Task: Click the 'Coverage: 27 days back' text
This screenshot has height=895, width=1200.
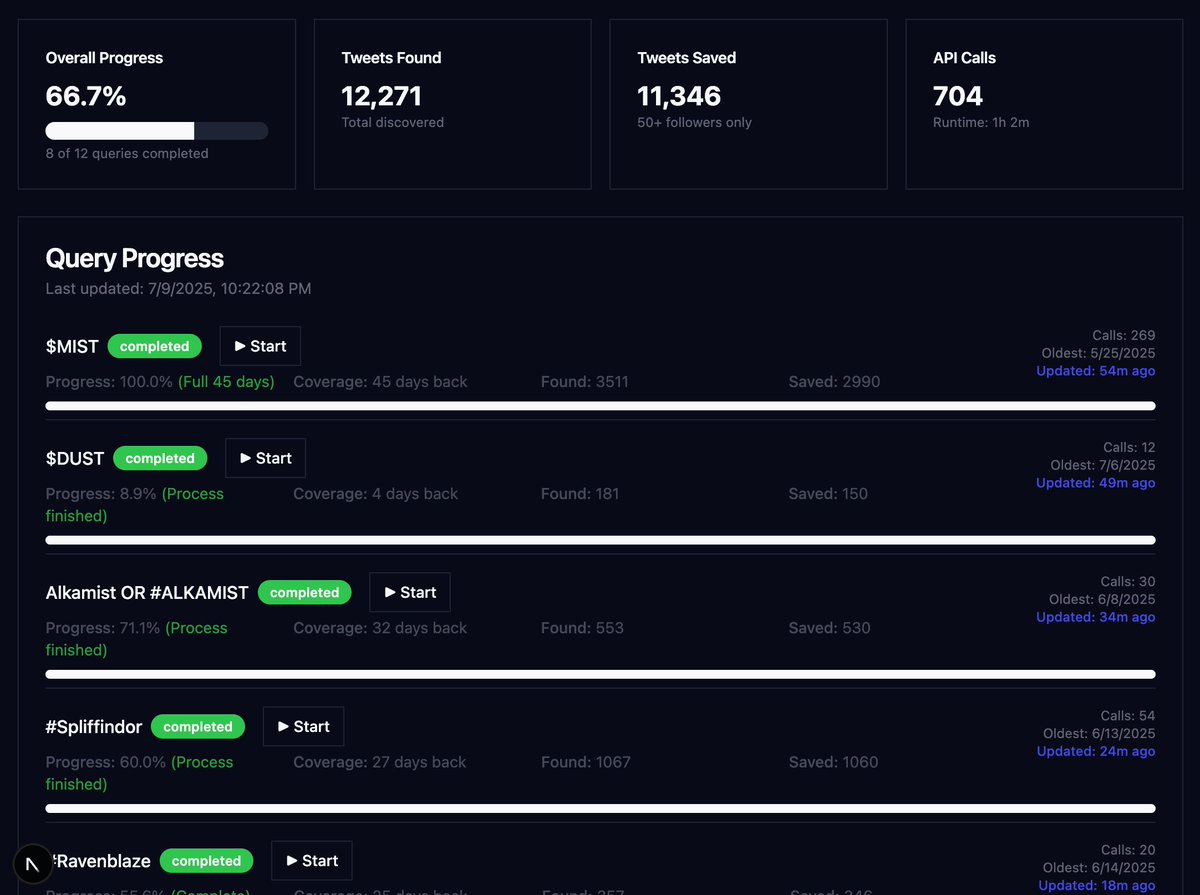Action: coord(380,762)
